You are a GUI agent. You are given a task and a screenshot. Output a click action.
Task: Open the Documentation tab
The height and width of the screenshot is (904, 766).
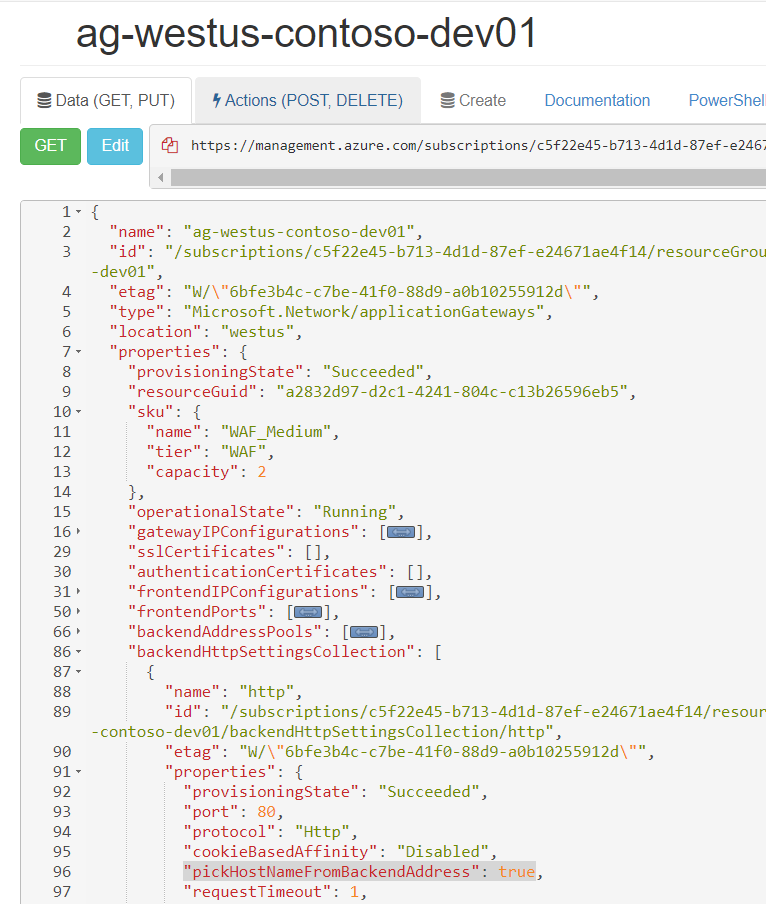[597, 100]
